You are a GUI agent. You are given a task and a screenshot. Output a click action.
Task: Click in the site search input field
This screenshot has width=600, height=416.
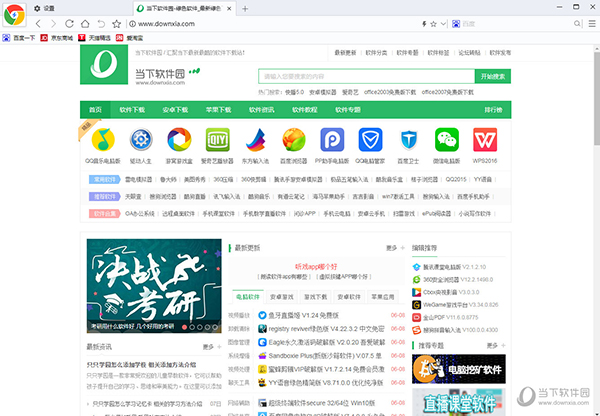tap(367, 77)
